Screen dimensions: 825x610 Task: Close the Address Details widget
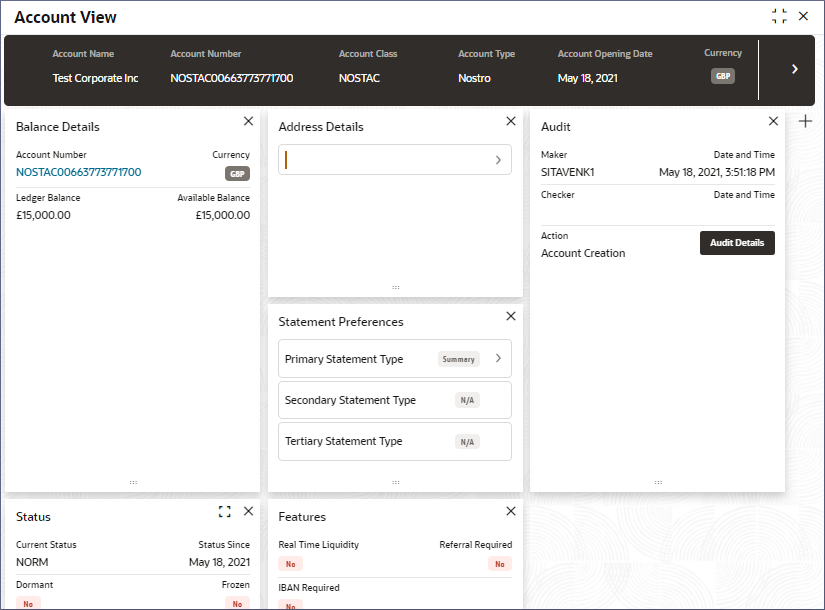pyautogui.click(x=510, y=121)
